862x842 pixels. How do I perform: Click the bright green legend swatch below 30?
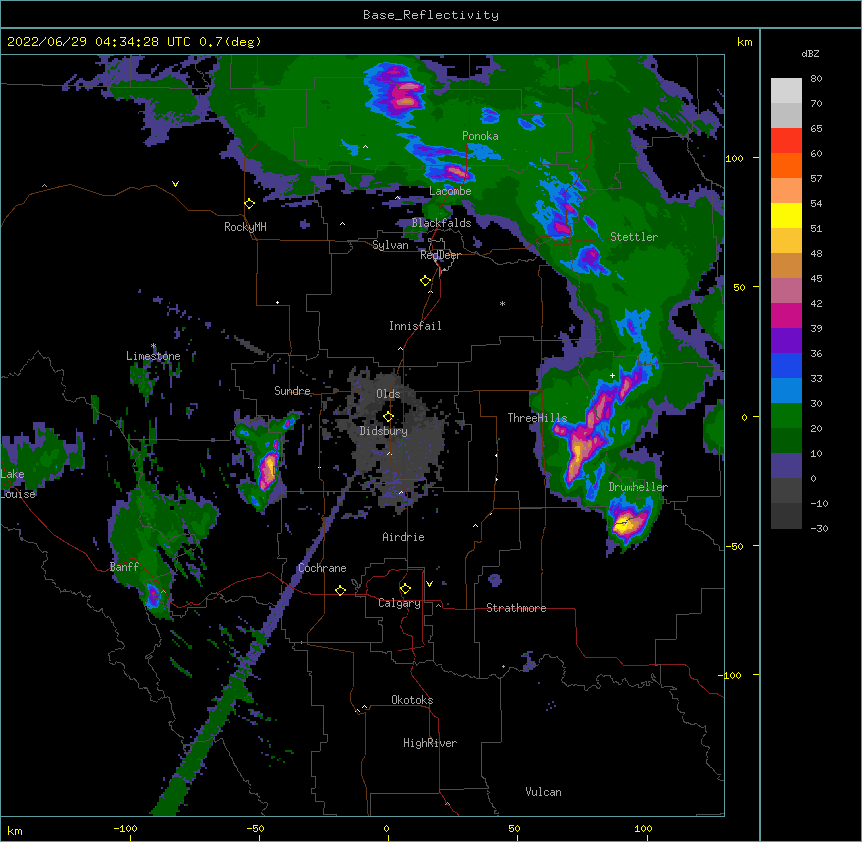[786, 416]
